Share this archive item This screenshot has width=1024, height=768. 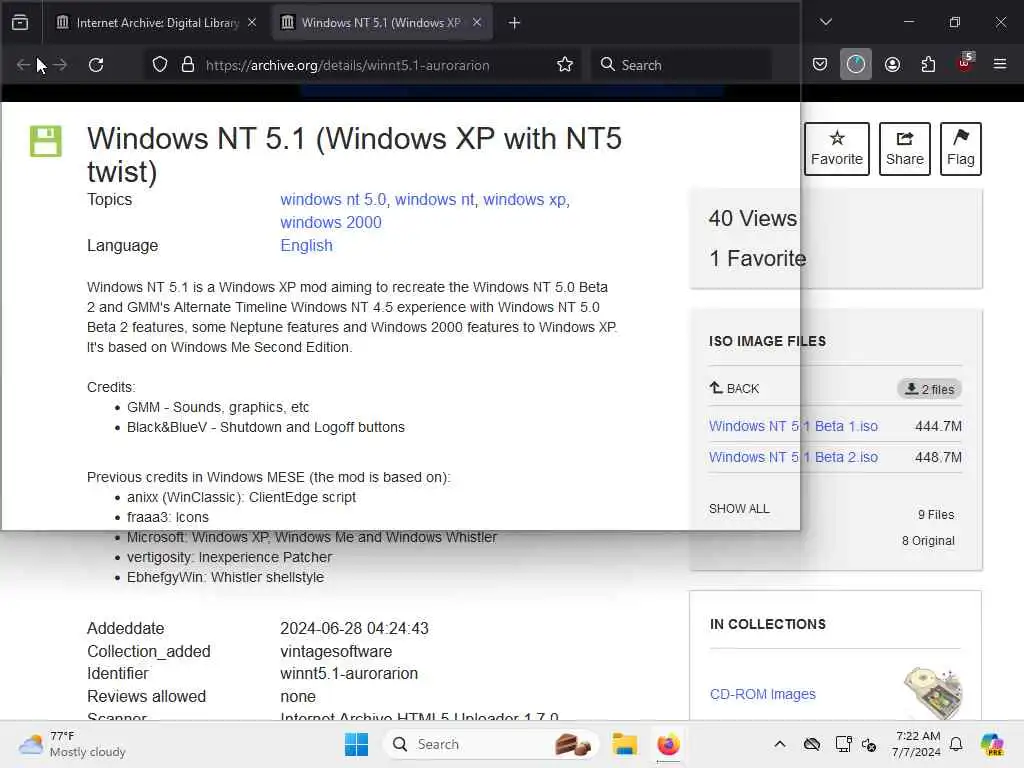coord(904,149)
